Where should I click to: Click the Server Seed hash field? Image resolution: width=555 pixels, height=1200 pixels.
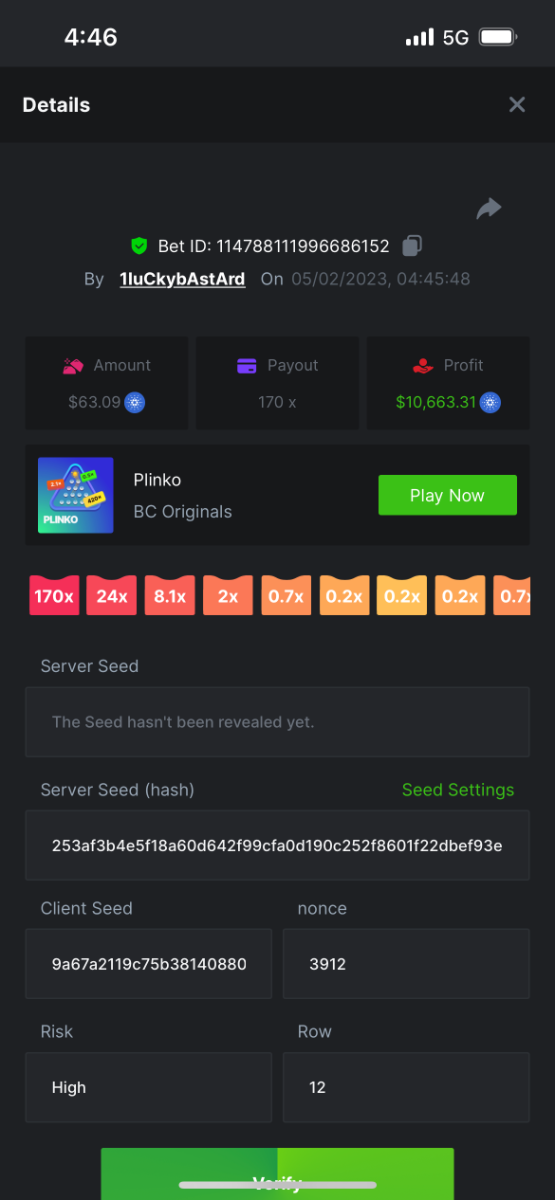click(x=277, y=845)
